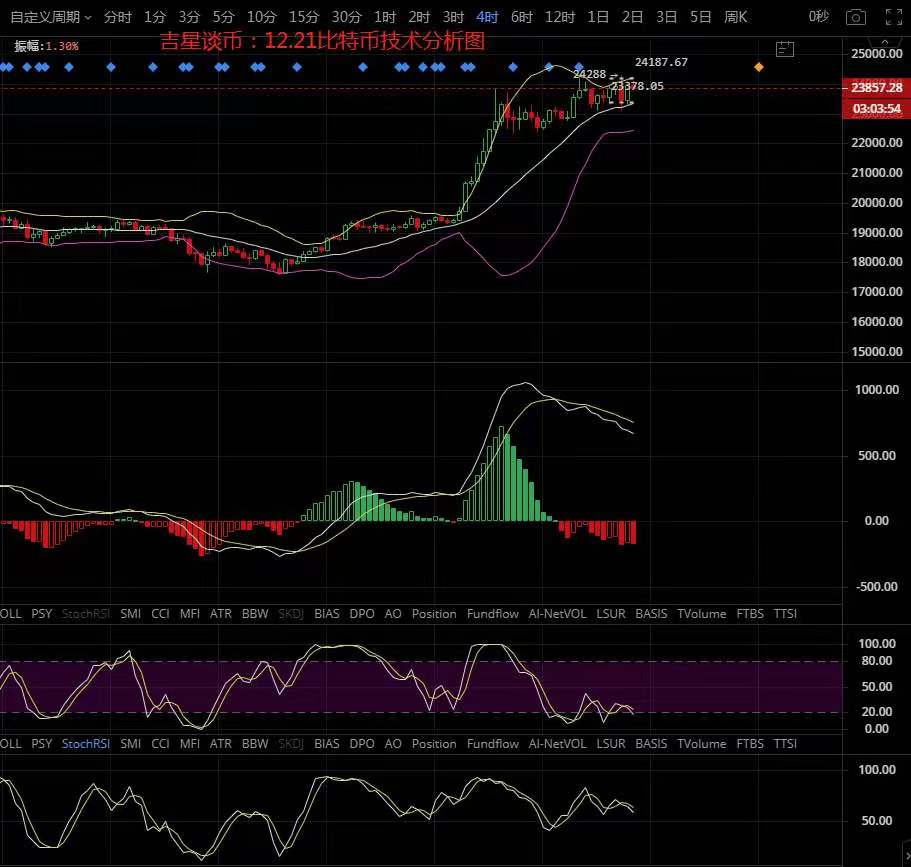Select the 12时 timeframe
This screenshot has width=911, height=867.
[560, 17]
